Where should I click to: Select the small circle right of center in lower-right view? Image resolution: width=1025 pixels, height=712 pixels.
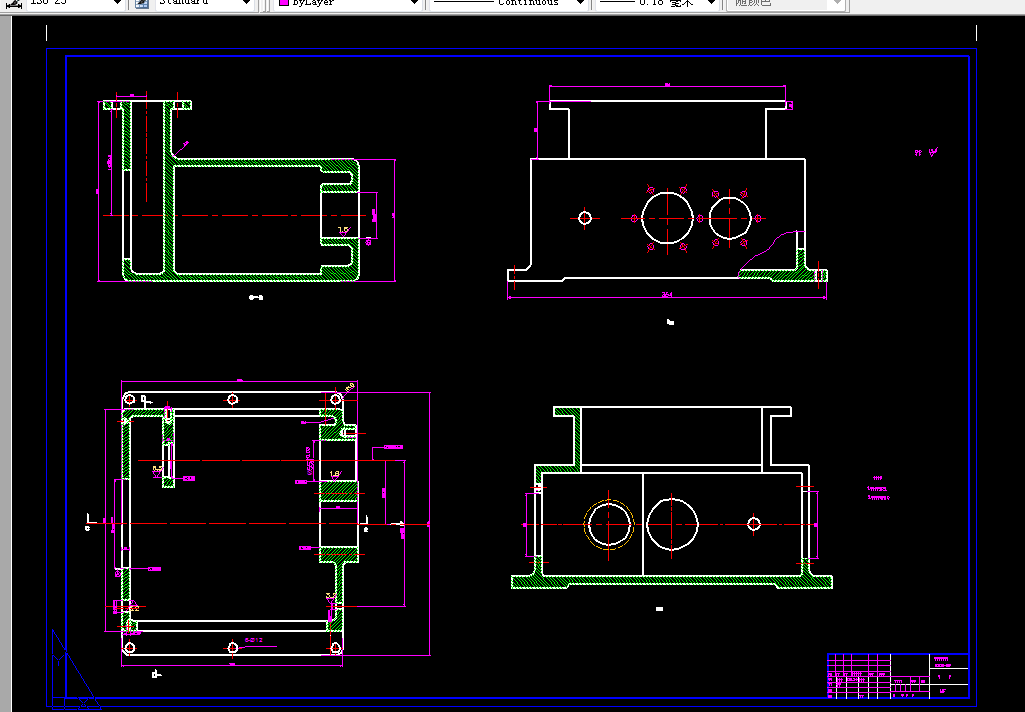coord(754,524)
